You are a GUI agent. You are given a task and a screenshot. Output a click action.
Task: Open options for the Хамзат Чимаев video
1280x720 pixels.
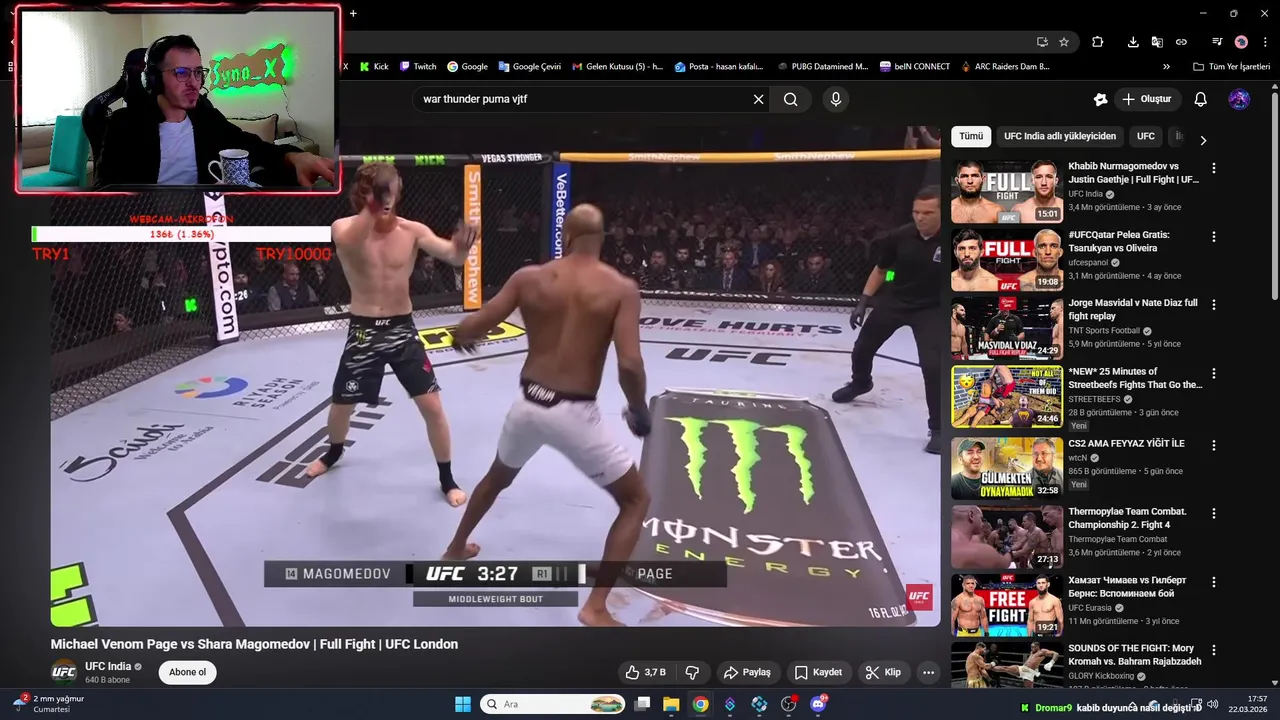[x=1214, y=581]
